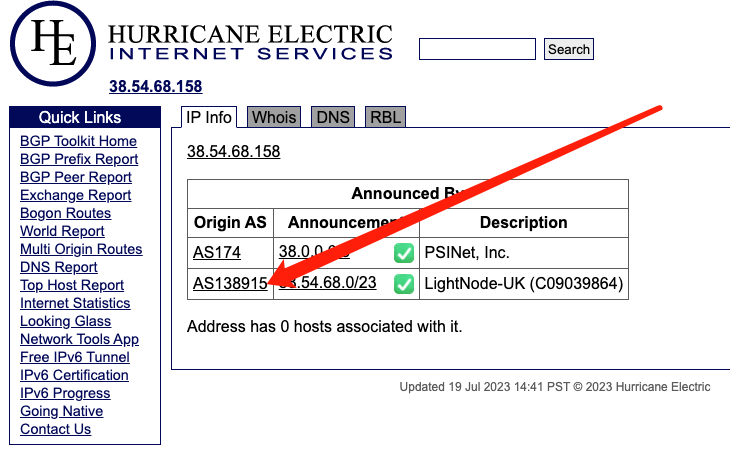Open the Bogon Routes link

(x=66, y=213)
